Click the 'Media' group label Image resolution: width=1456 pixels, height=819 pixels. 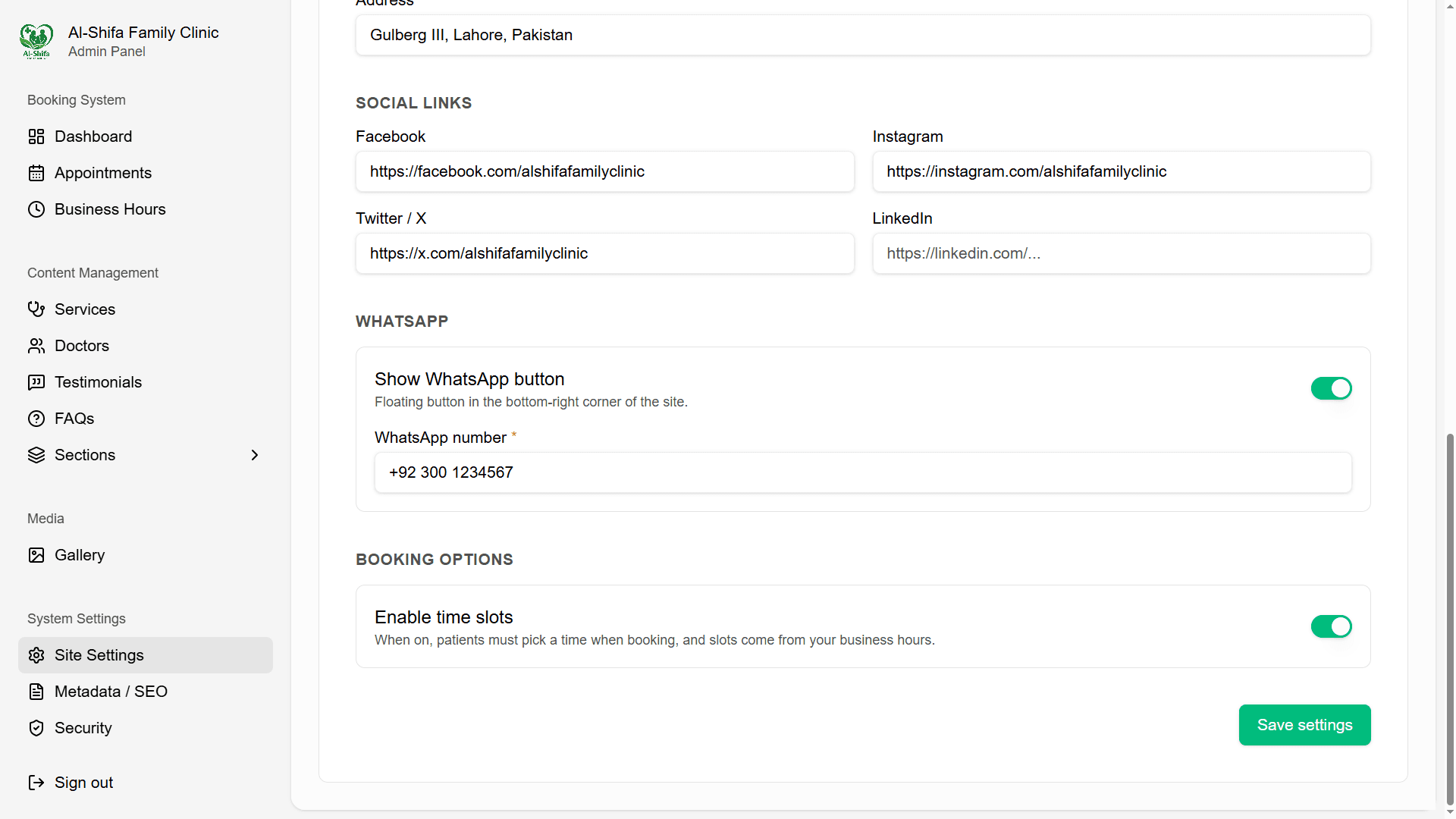(45, 519)
